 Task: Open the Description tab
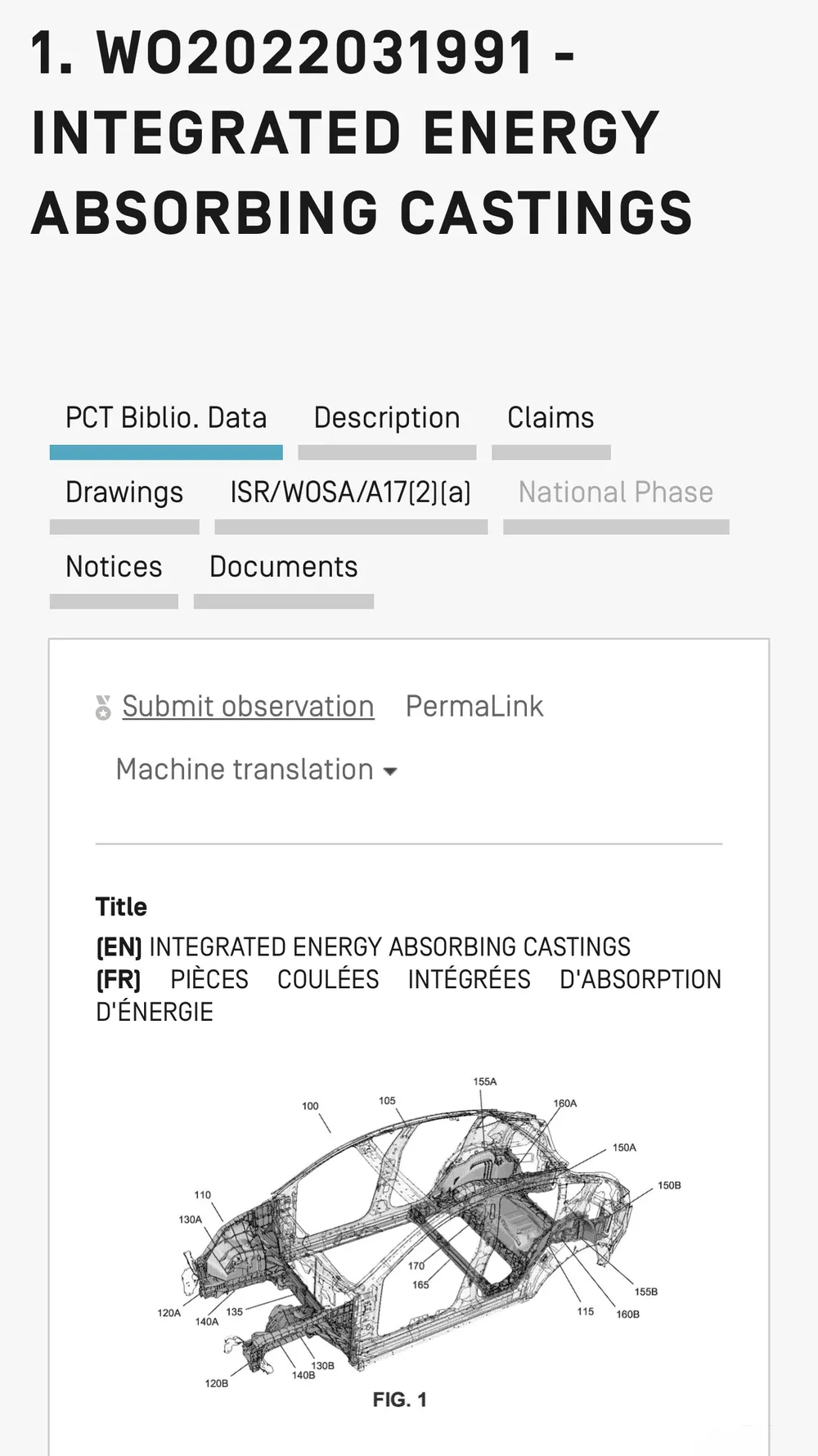pos(387,418)
